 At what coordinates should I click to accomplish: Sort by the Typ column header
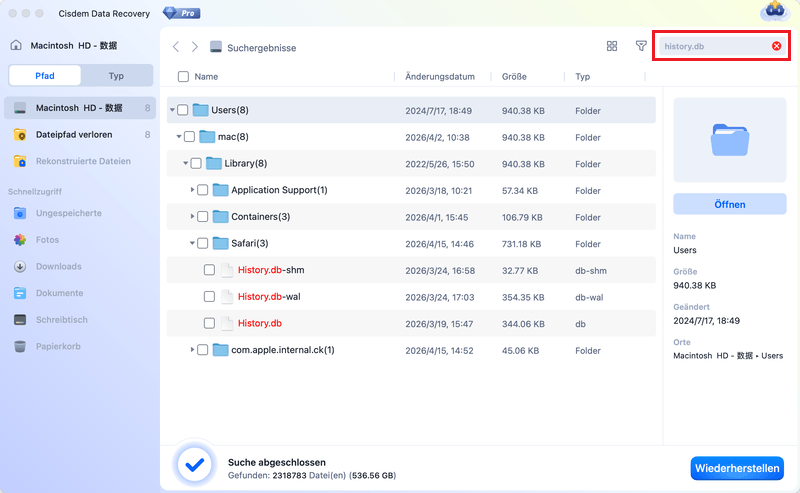(583, 77)
